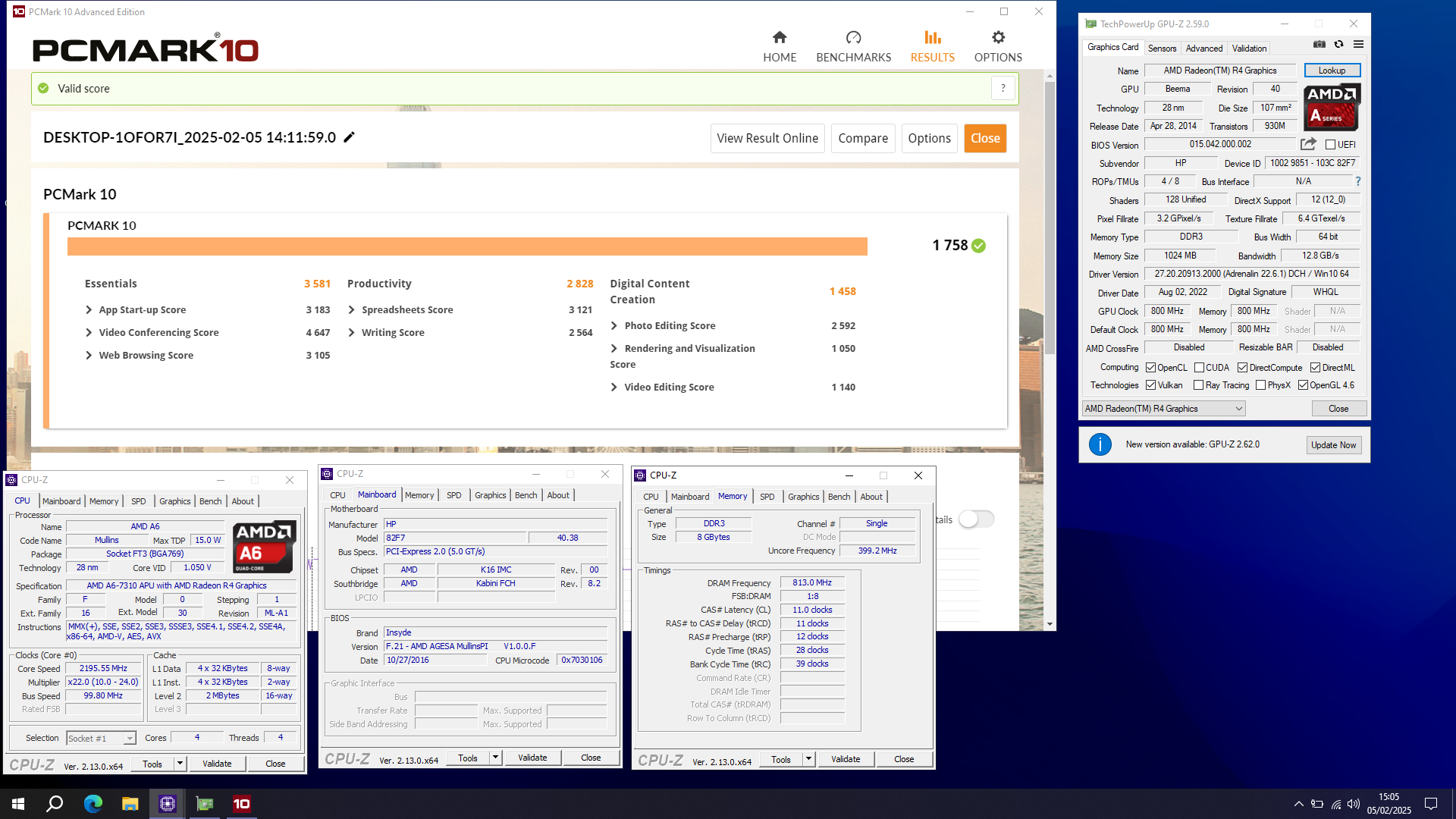Toggle Ray Tracing checkbox
This screenshot has height=819, width=1456.
pos(1198,385)
